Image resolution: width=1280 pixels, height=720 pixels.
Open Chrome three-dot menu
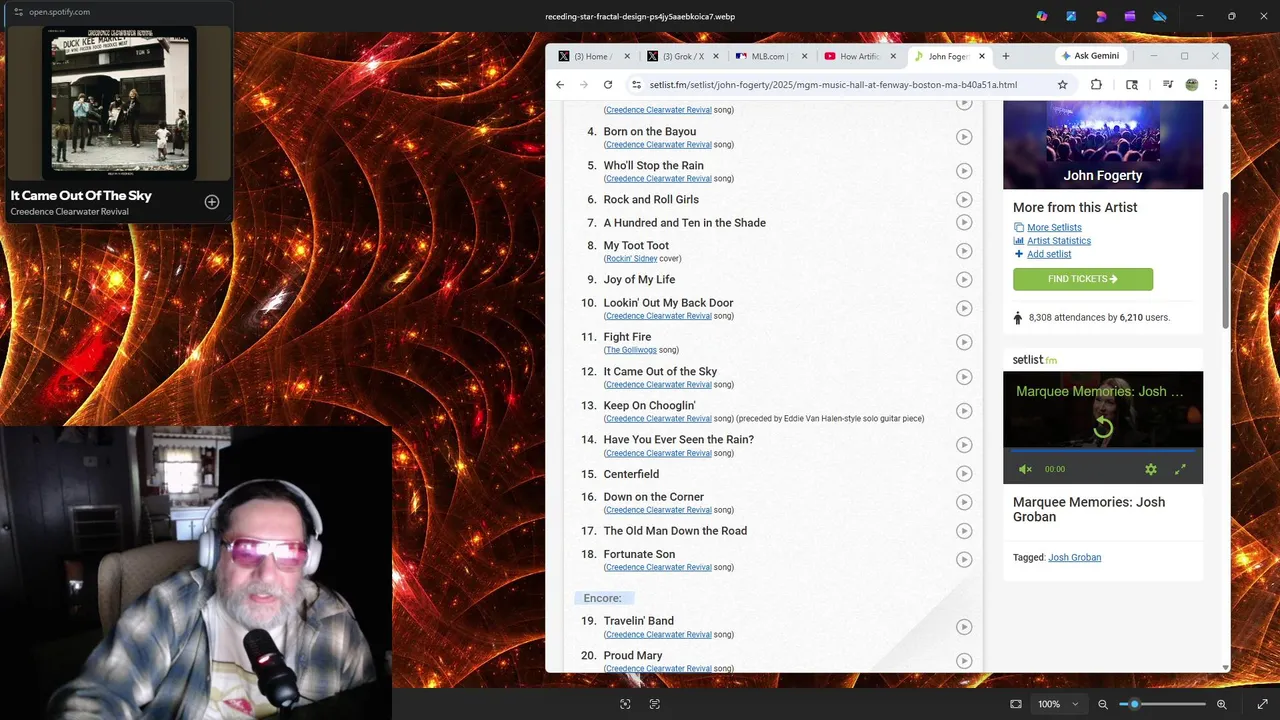tap(1216, 85)
